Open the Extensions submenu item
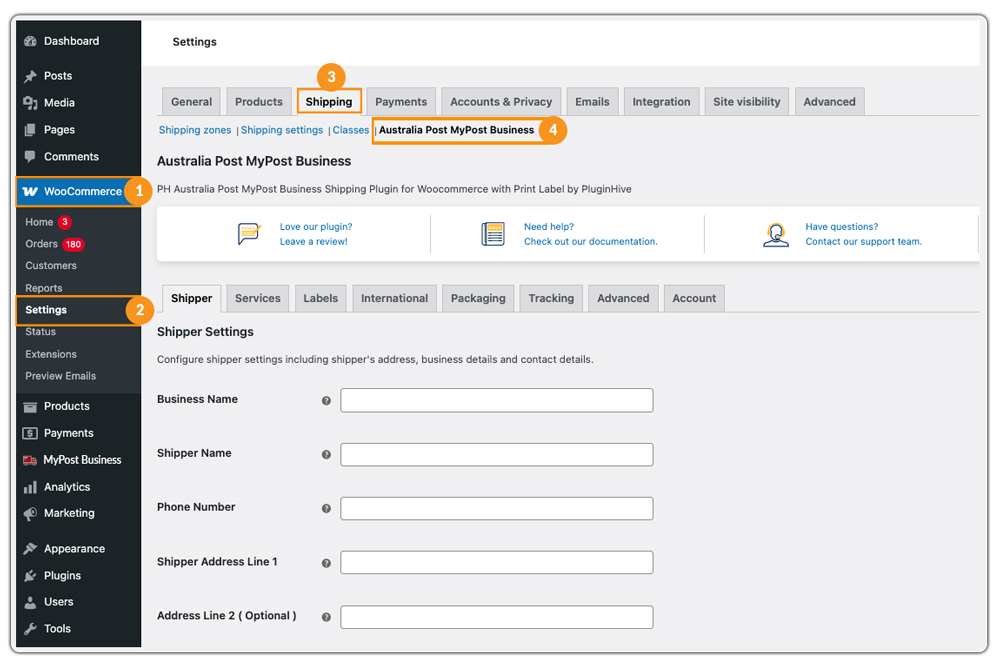The width and height of the screenshot is (1000, 665). 51,354
